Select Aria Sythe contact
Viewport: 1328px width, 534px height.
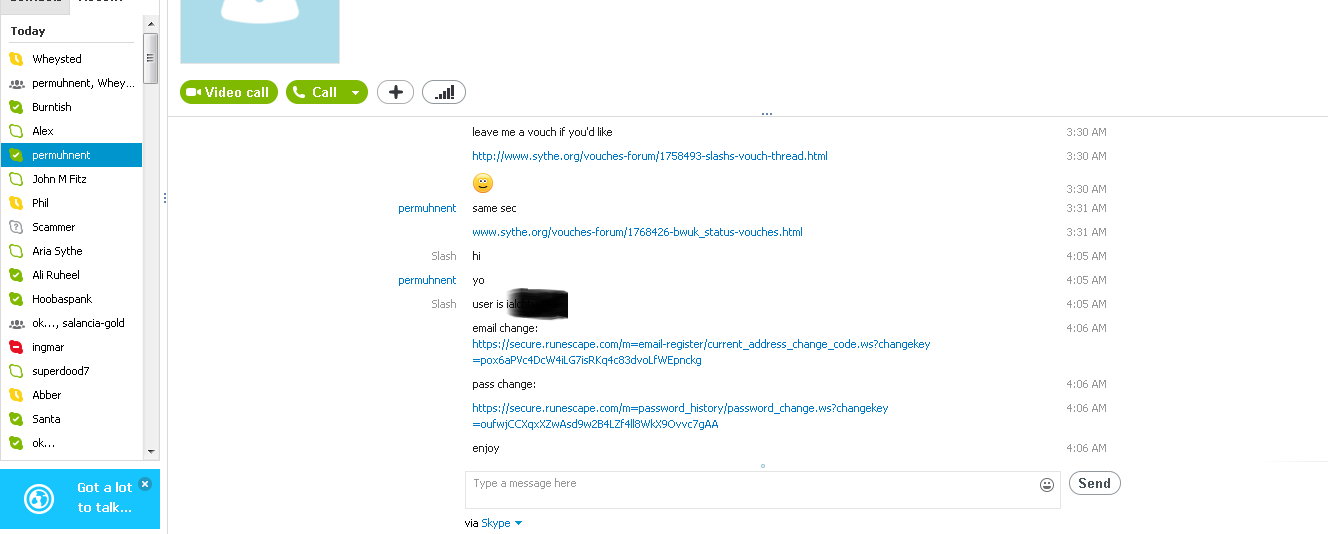[71, 251]
